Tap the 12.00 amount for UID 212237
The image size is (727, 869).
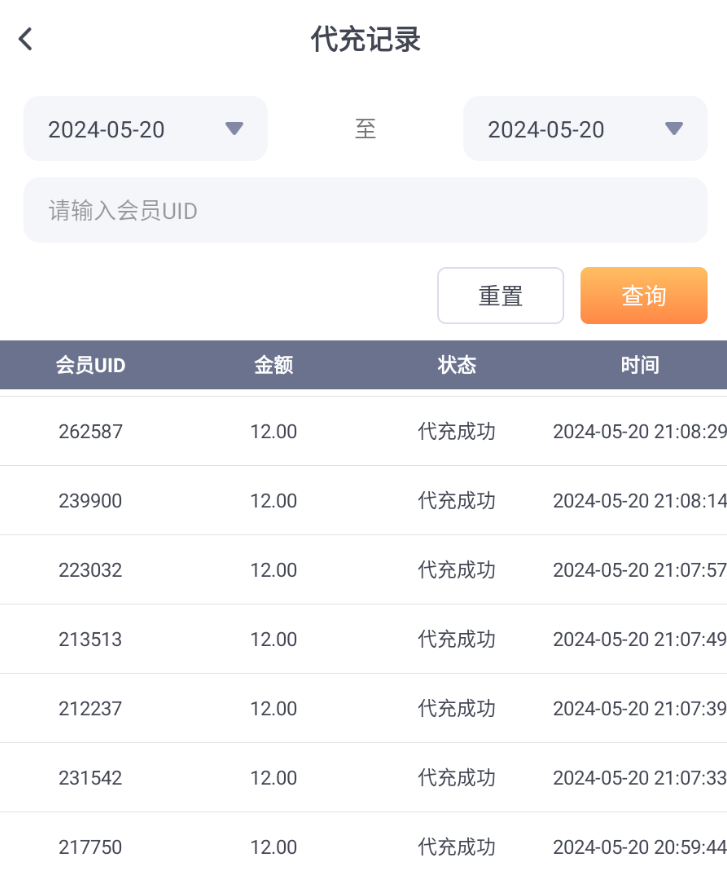(x=273, y=708)
